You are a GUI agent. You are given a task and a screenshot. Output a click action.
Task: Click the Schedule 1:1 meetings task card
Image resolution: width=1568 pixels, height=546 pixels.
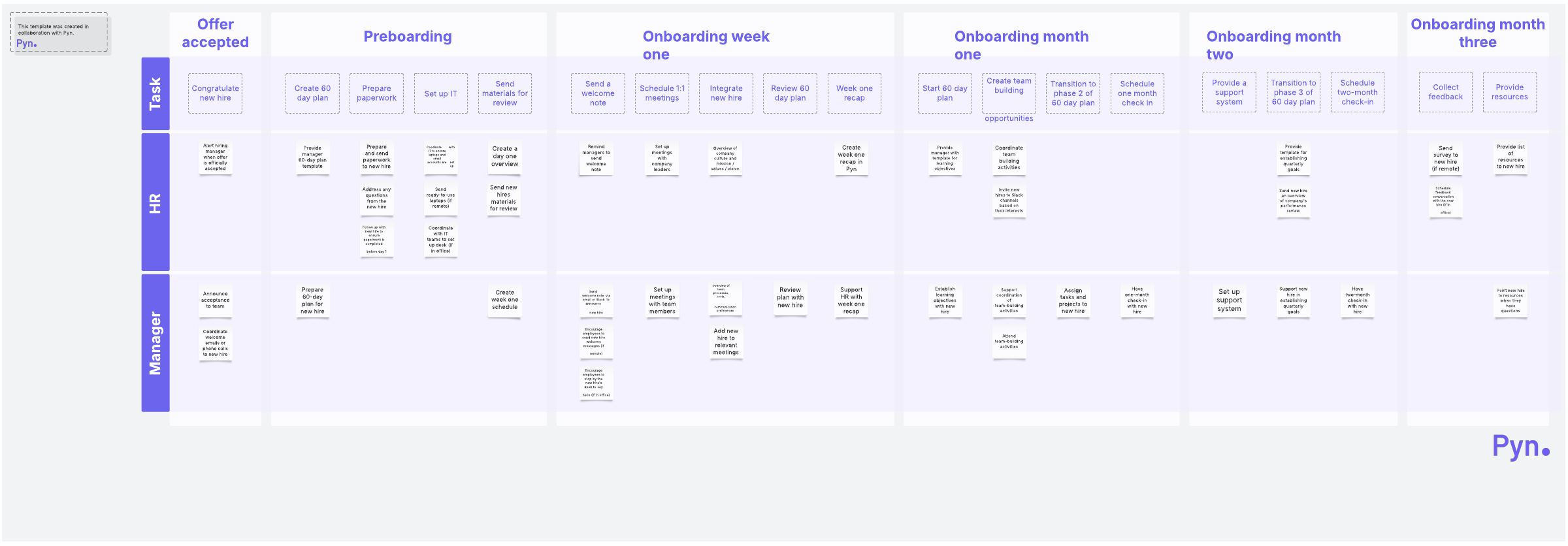pyautogui.click(x=662, y=93)
